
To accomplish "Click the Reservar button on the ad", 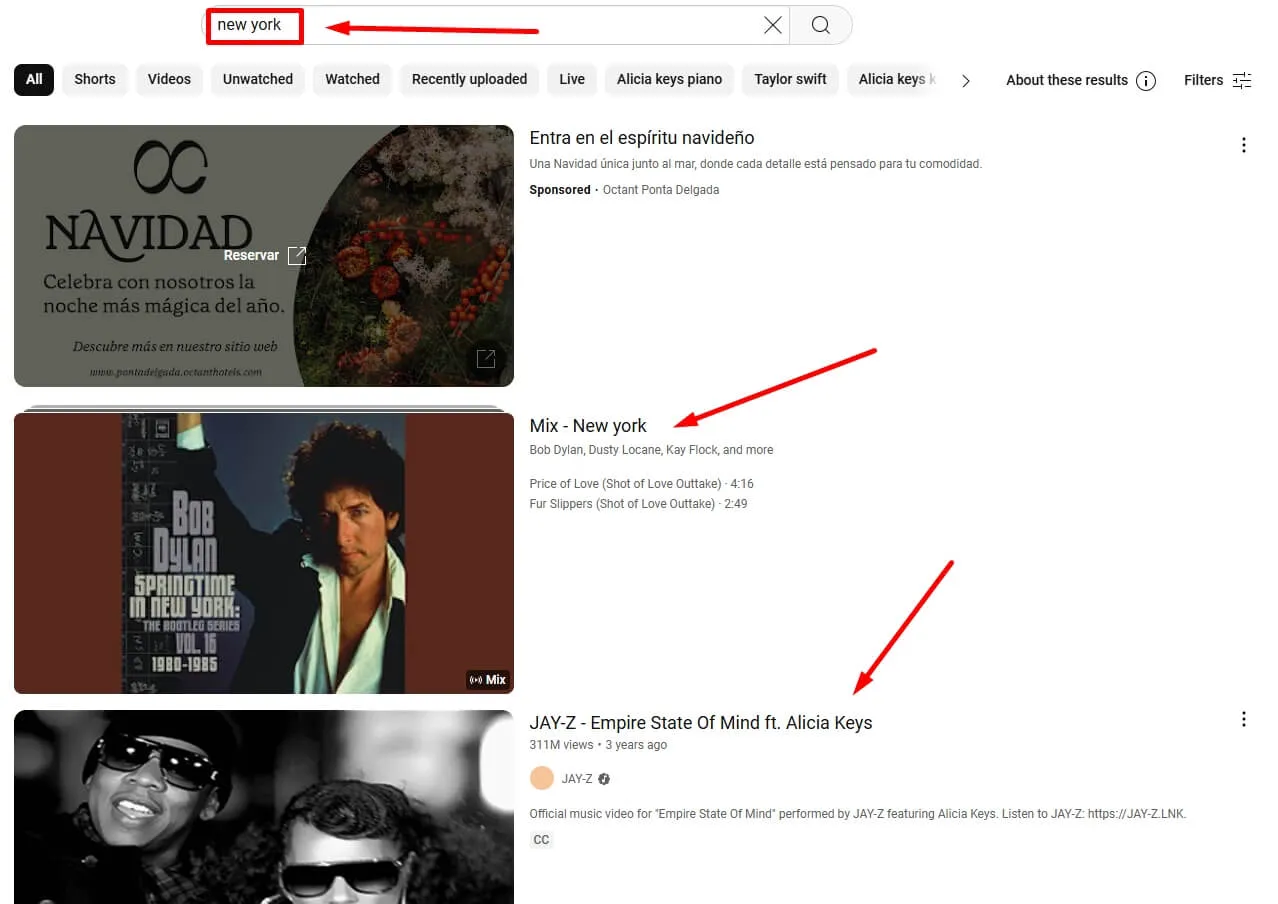I will [x=264, y=255].
